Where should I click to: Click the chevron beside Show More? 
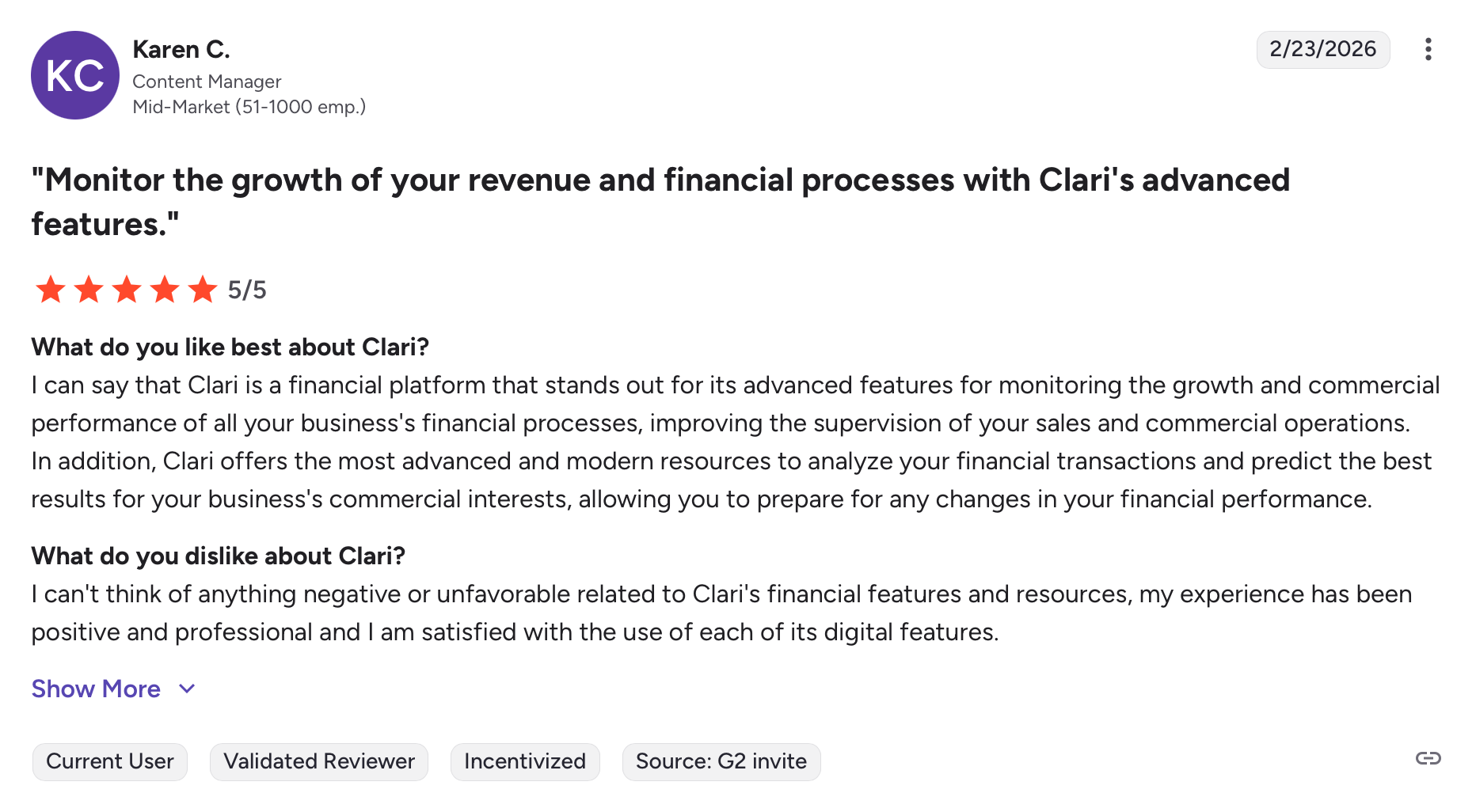187,689
